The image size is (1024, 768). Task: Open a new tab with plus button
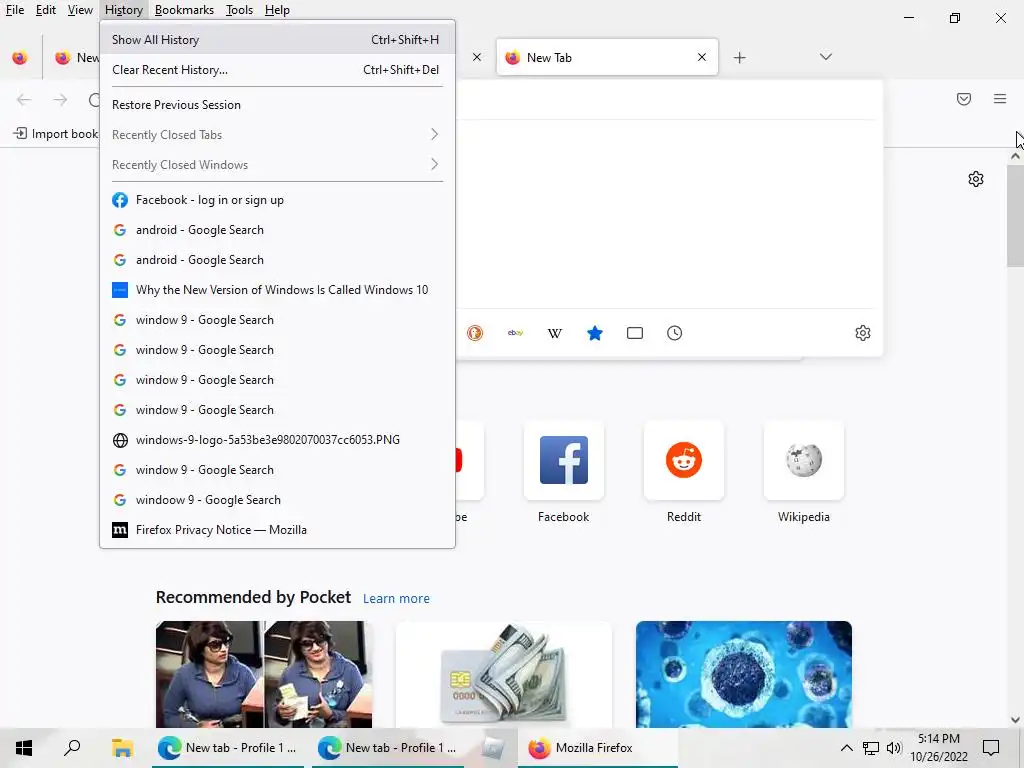(739, 57)
